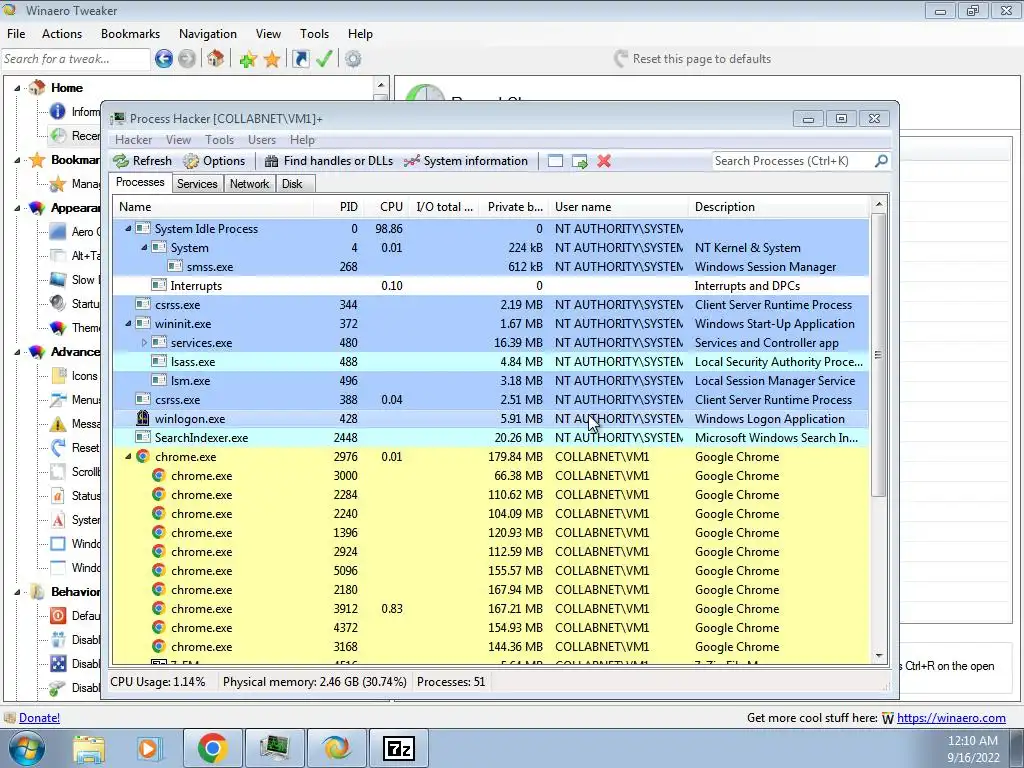Open the Winaero Actions menu
1024x768 pixels.
62,34
